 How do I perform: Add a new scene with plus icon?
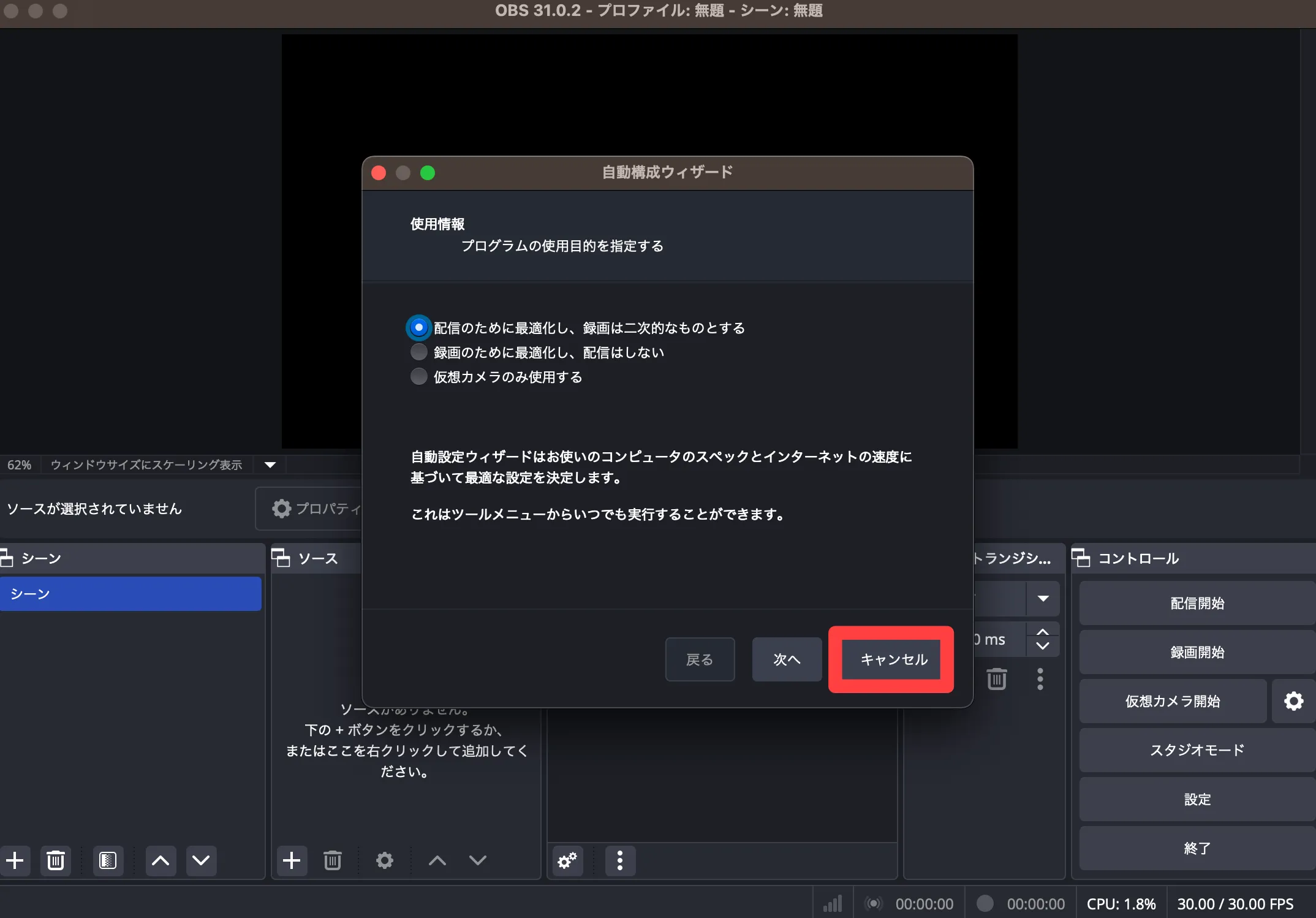(x=15, y=860)
